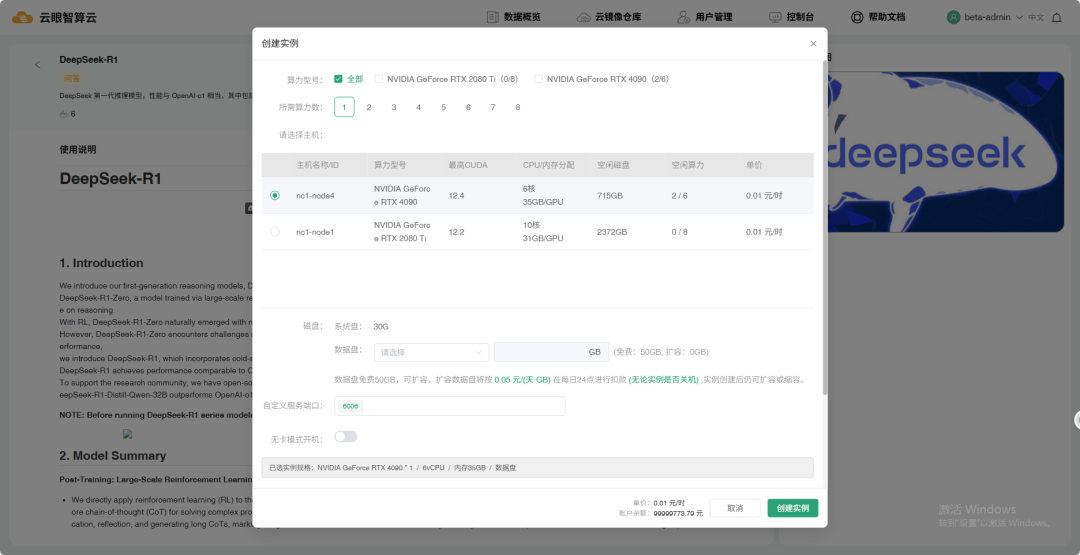This screenshot has height=555, width=1080.
Task: Select compute count 4
Action: pyautogui.click(x=419, y=107)
